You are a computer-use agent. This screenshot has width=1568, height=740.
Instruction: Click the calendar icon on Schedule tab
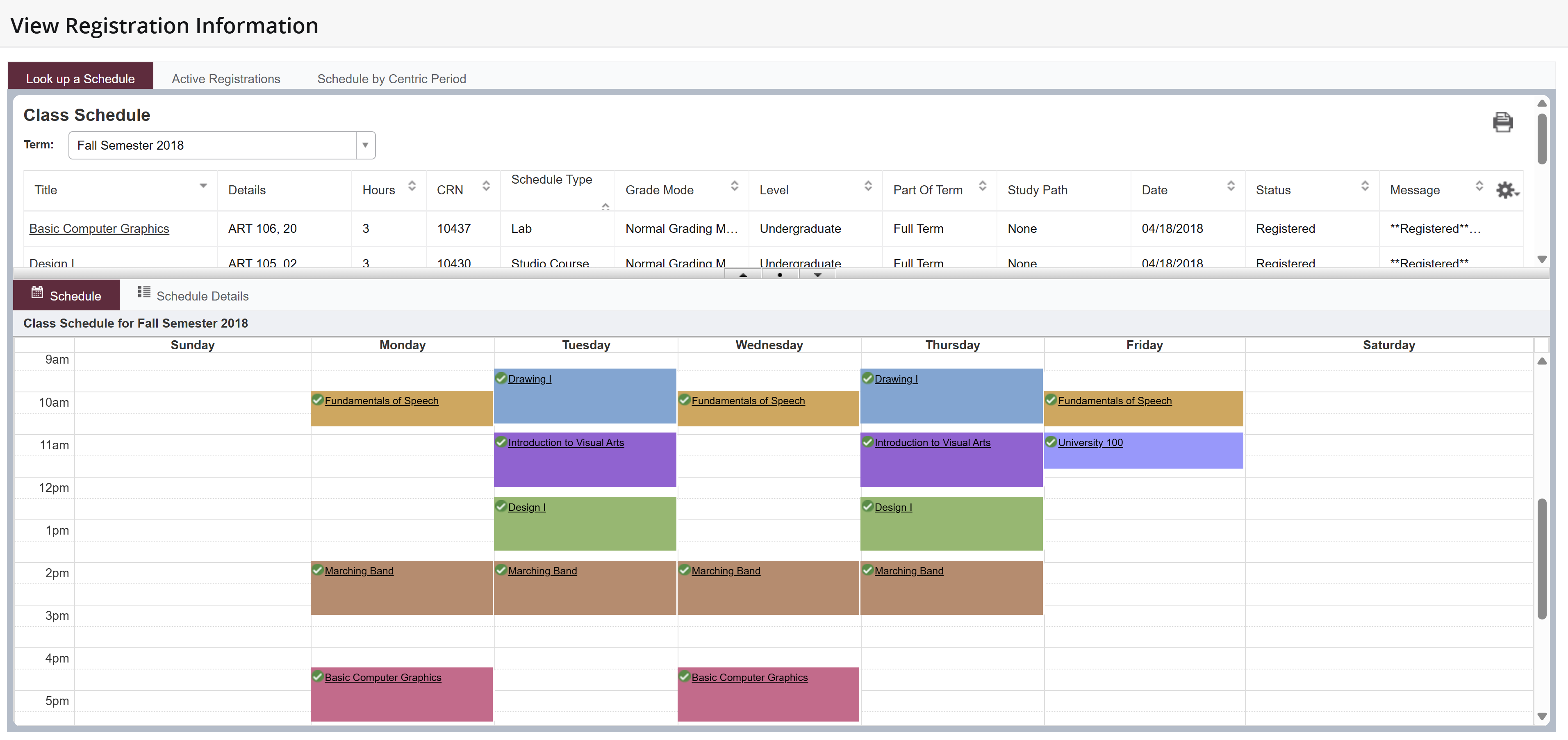coord(37,292)
